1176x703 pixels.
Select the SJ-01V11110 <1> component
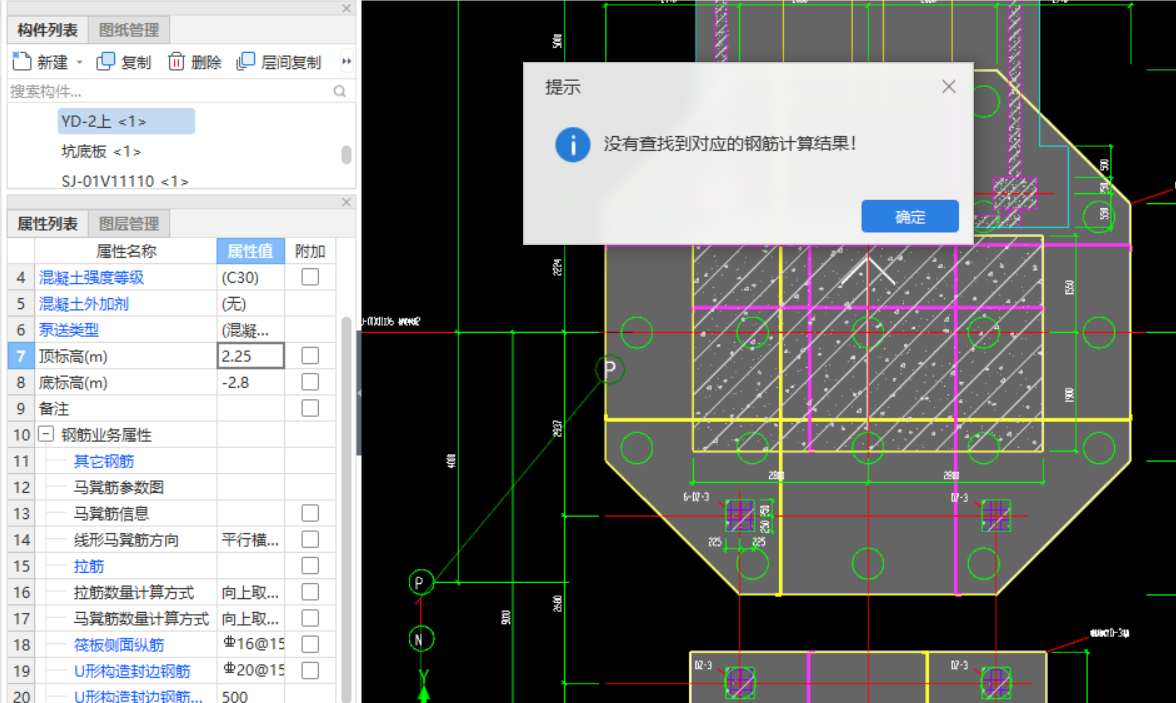[124, 181]
